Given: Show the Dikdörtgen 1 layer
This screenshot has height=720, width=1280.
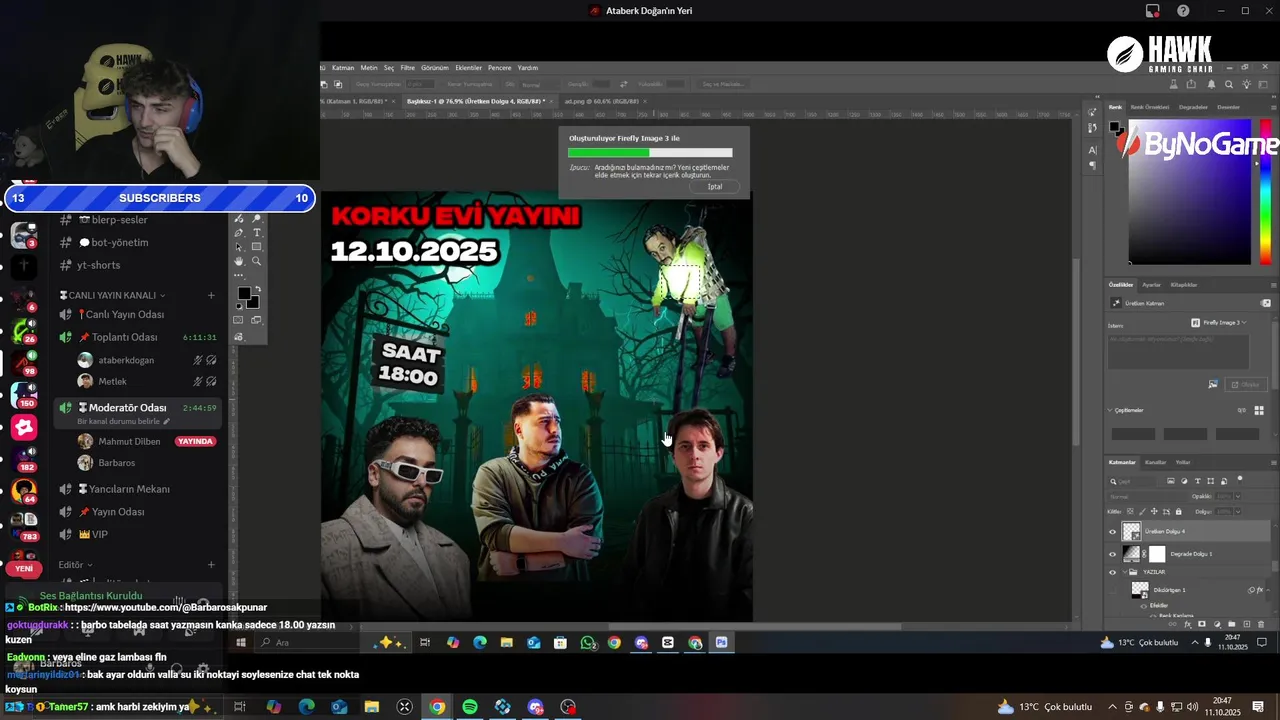Looking at the screenshot, I should [x=1112, y=590].
